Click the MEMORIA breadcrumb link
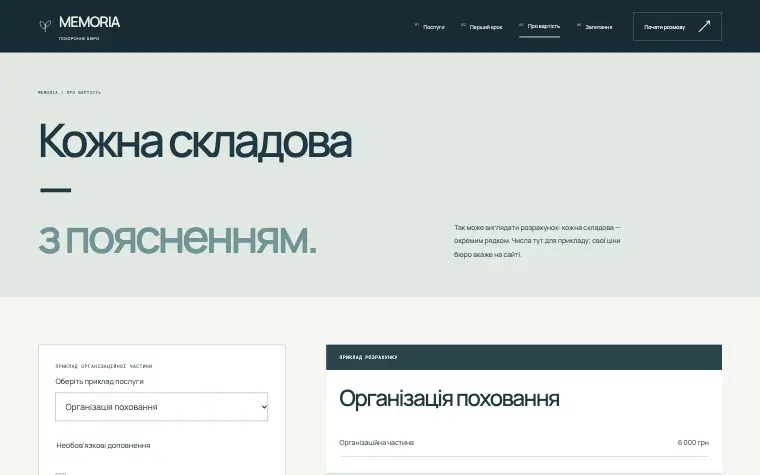Image resolution: width=760 pixels, height=475 pixels. [x=48, y=92]
